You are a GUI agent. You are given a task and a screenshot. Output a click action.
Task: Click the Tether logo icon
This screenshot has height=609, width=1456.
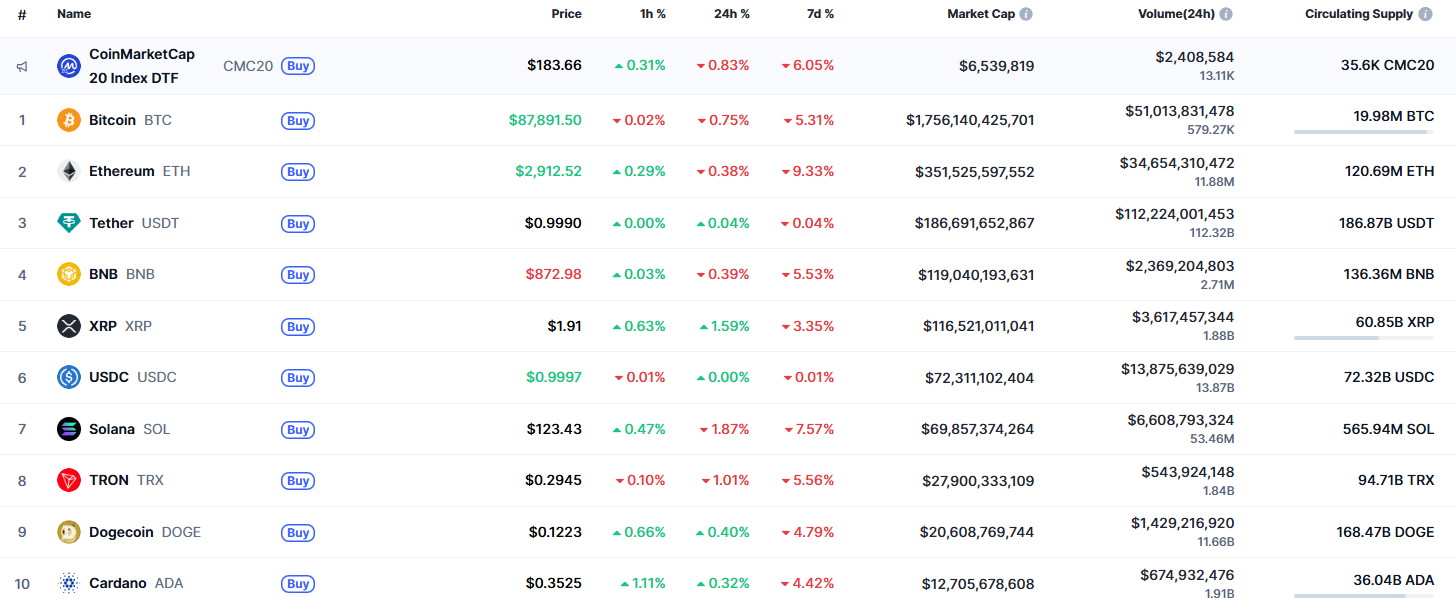69,223
